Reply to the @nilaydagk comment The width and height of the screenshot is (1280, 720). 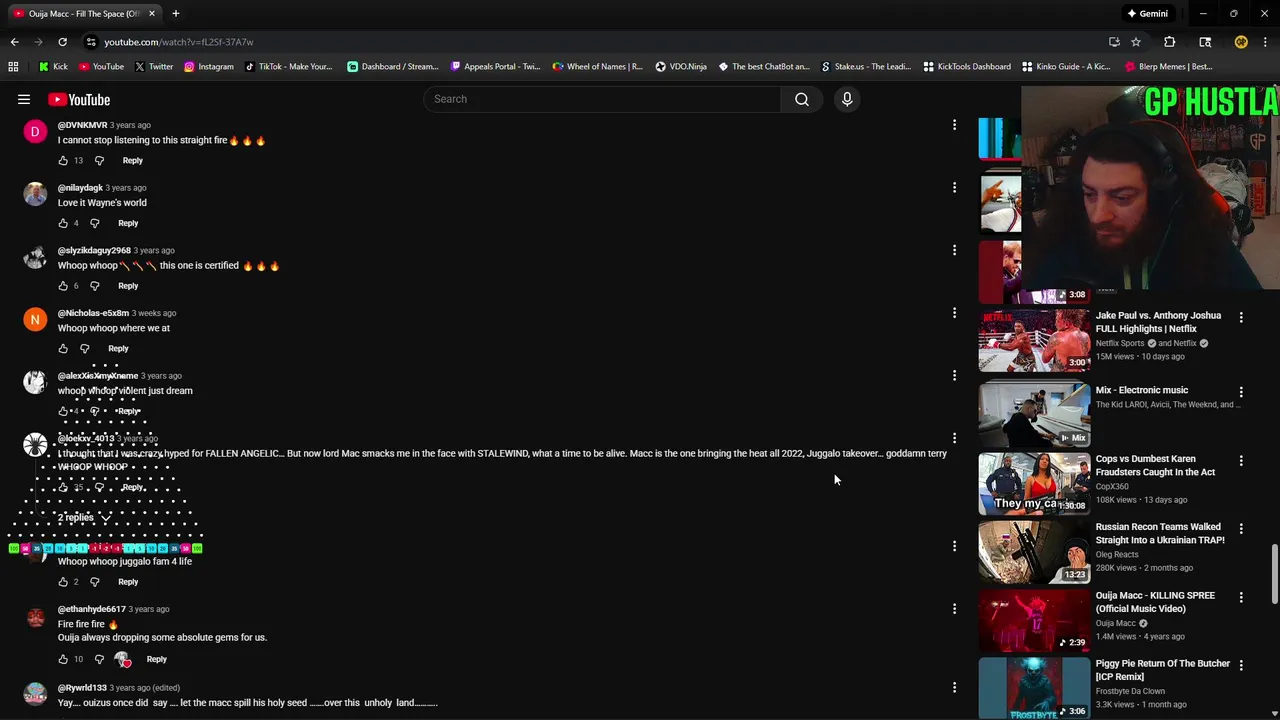128,223
